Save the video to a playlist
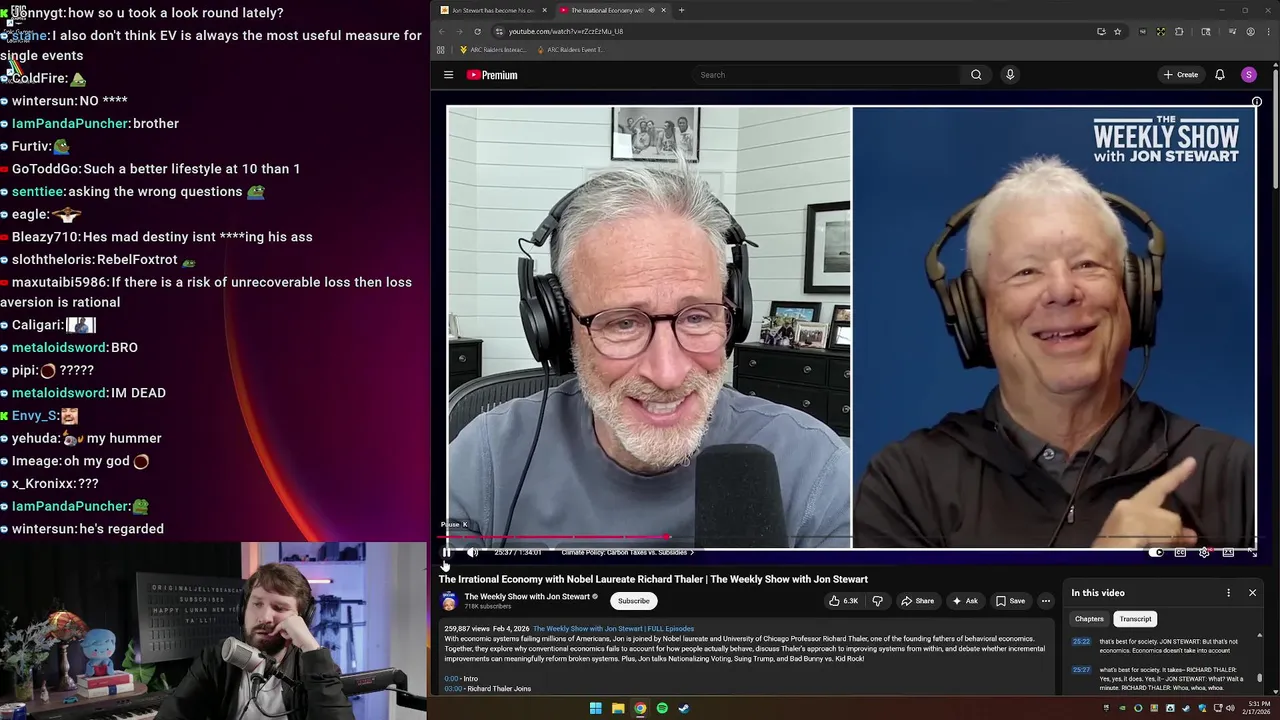Viewport: 1280px width, 720px height. (x=1010, y=601)
